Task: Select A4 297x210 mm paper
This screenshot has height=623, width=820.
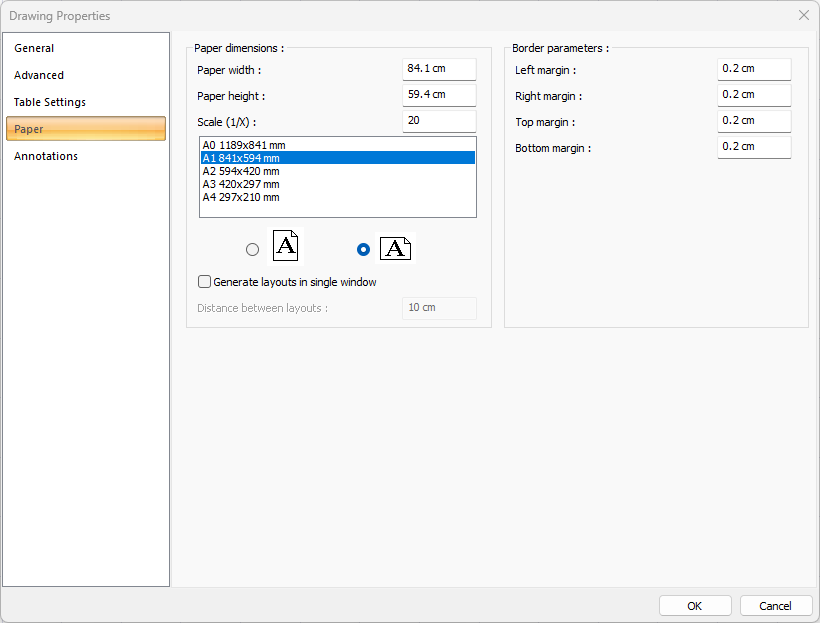Action: pyautogui.click(x=241, y=197)
